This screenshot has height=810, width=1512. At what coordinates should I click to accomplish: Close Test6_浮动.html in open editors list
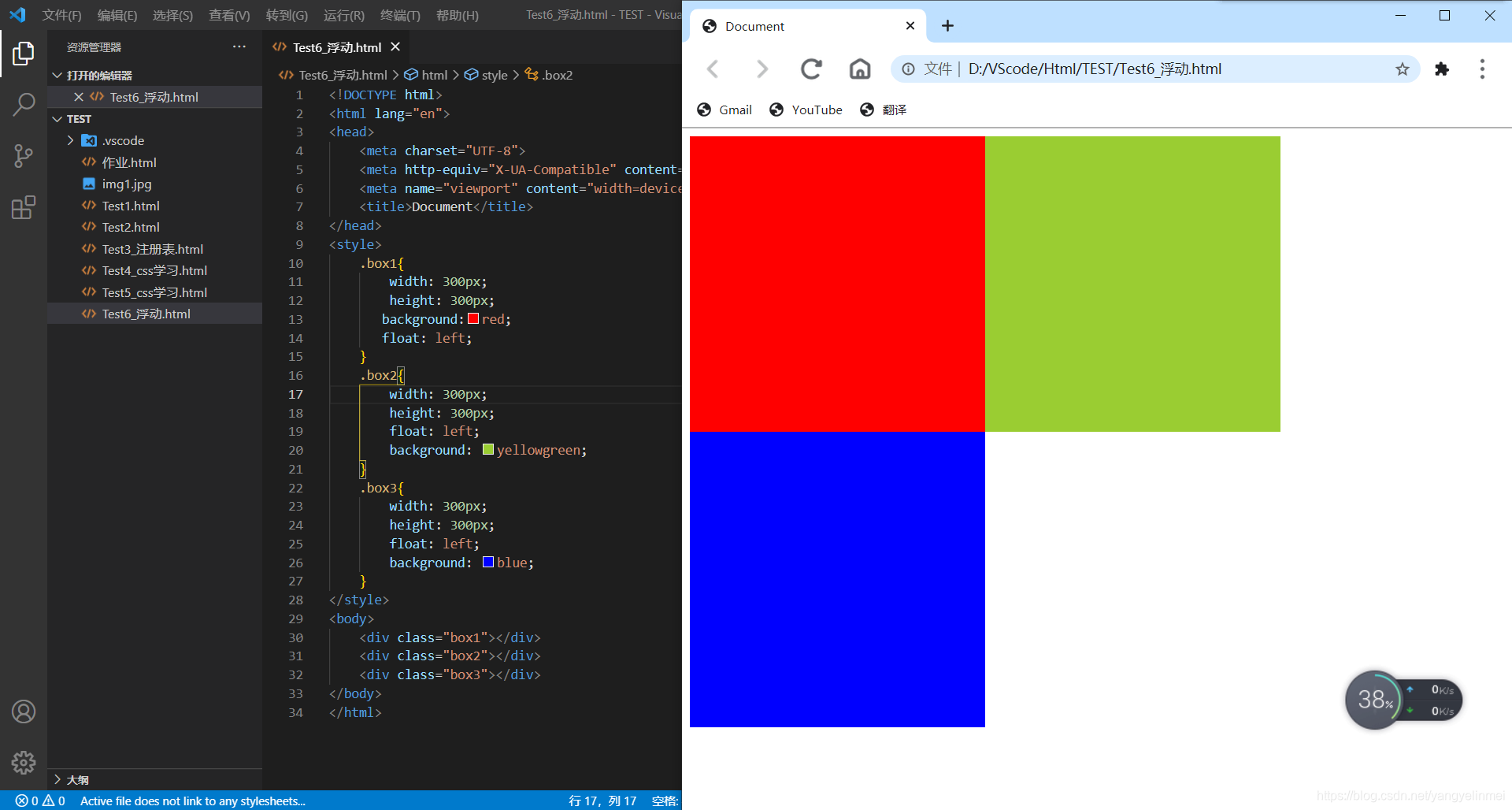(x=79, y=97)
